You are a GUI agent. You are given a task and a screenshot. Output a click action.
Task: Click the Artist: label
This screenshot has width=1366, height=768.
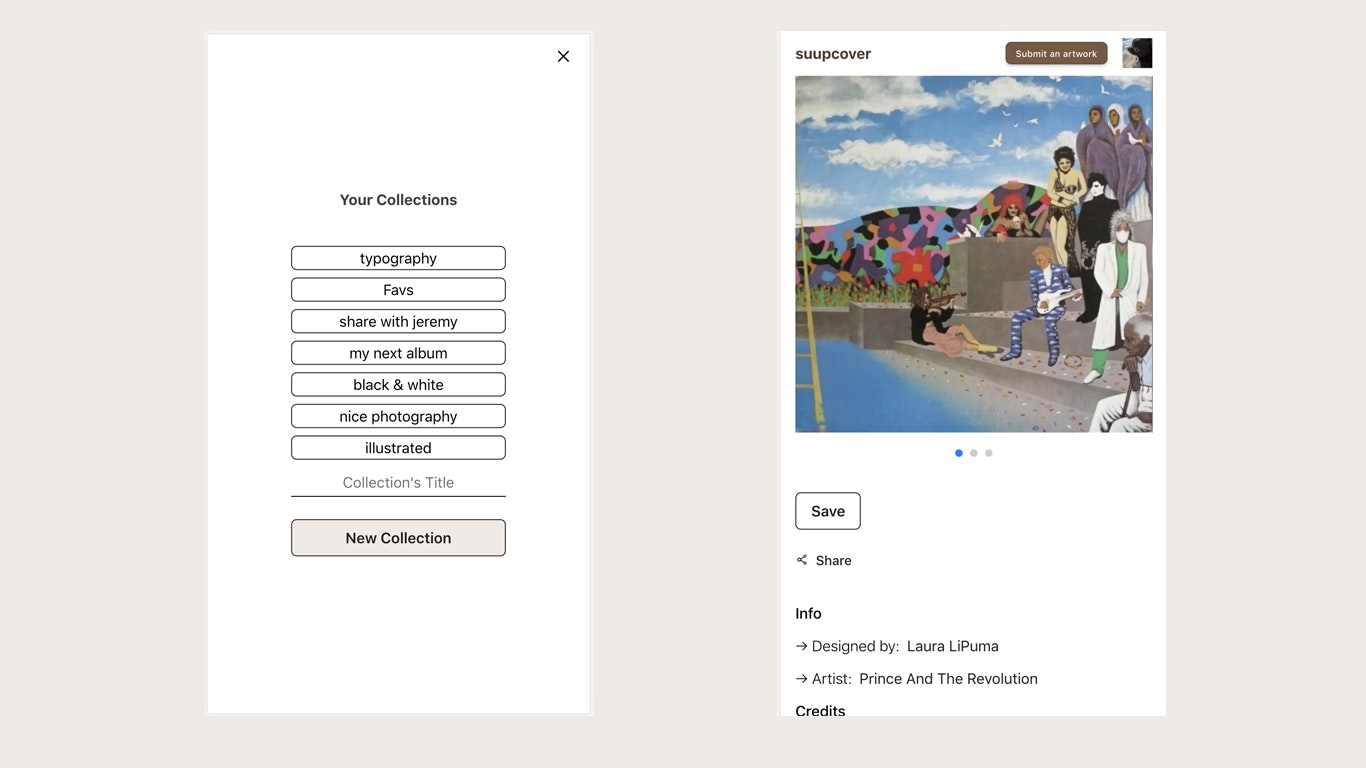(x=832, y=679)
